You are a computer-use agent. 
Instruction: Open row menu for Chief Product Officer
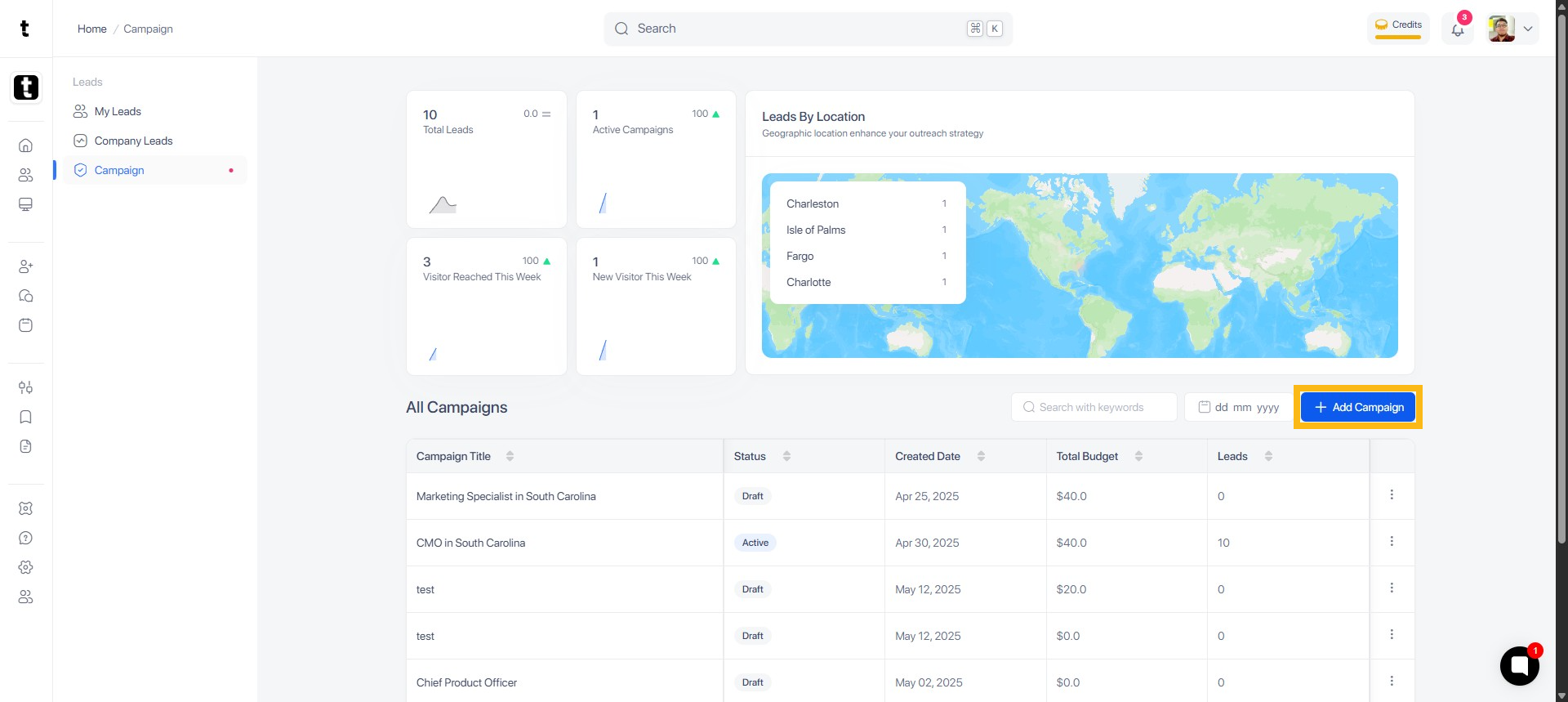[x=1392, y=681]
